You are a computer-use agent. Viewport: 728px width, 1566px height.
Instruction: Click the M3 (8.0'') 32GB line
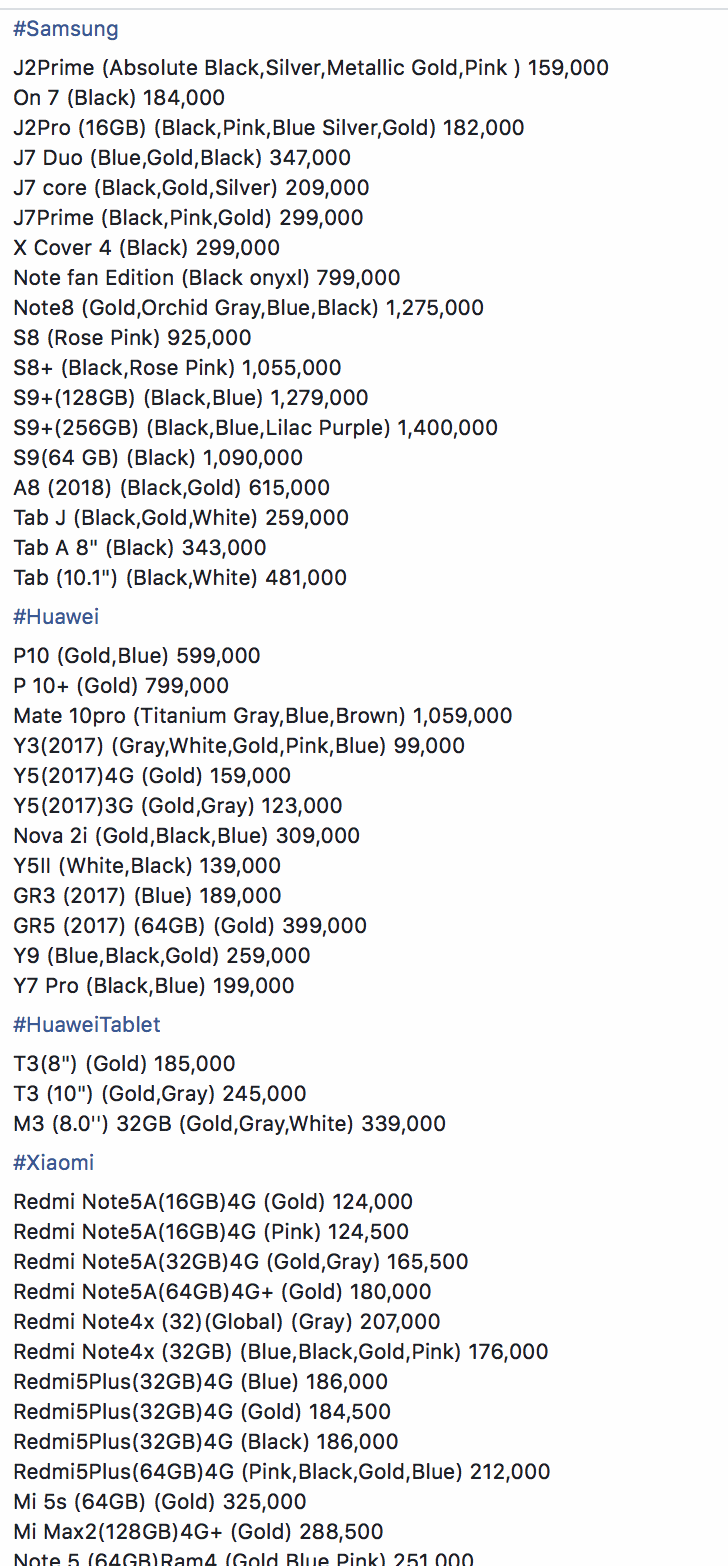229,1124
